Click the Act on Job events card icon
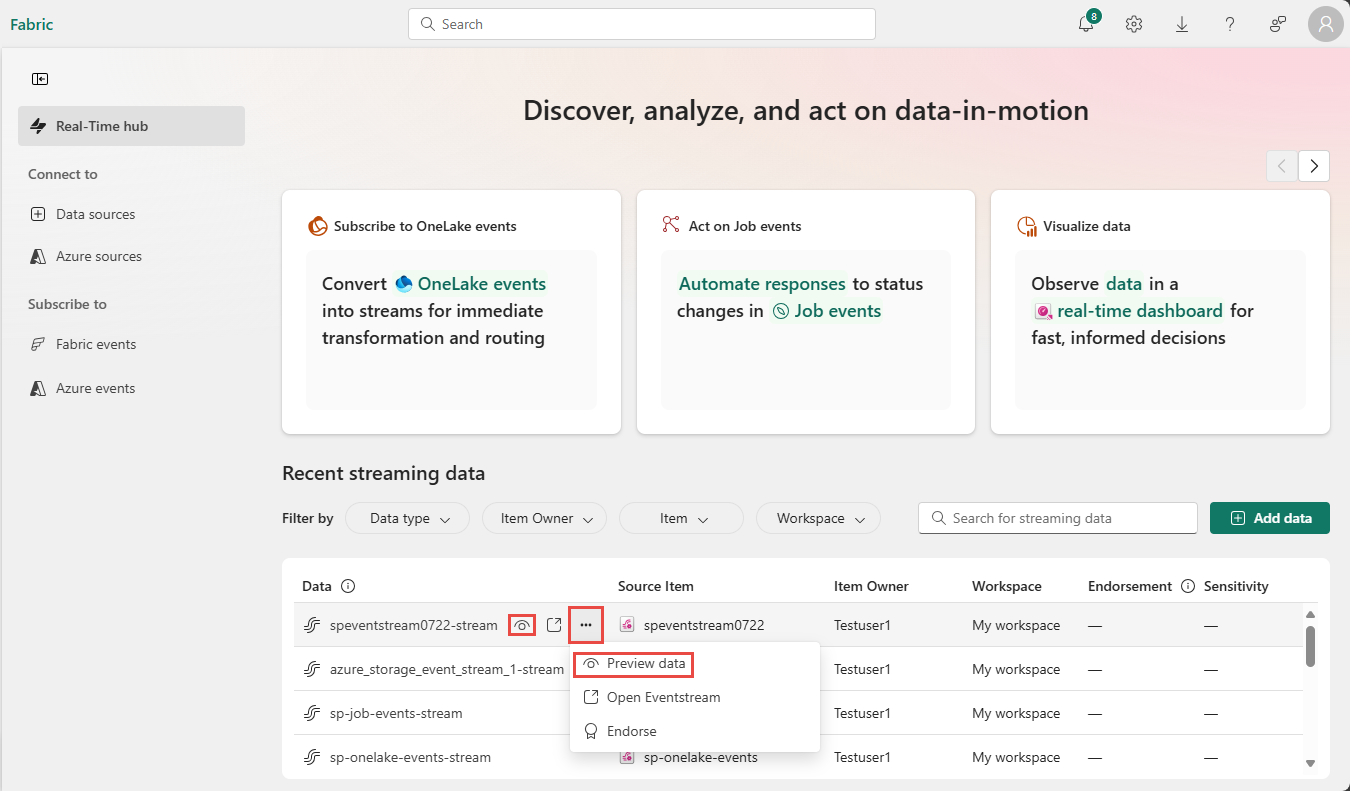This screenshot has height=791, width=1350. tap(671, 225)
